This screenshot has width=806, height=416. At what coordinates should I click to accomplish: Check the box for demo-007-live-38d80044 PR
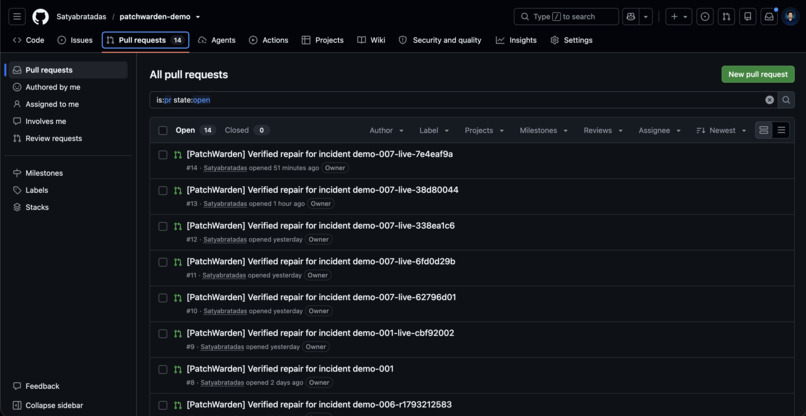pyautogui.click(x=163, y=191)
